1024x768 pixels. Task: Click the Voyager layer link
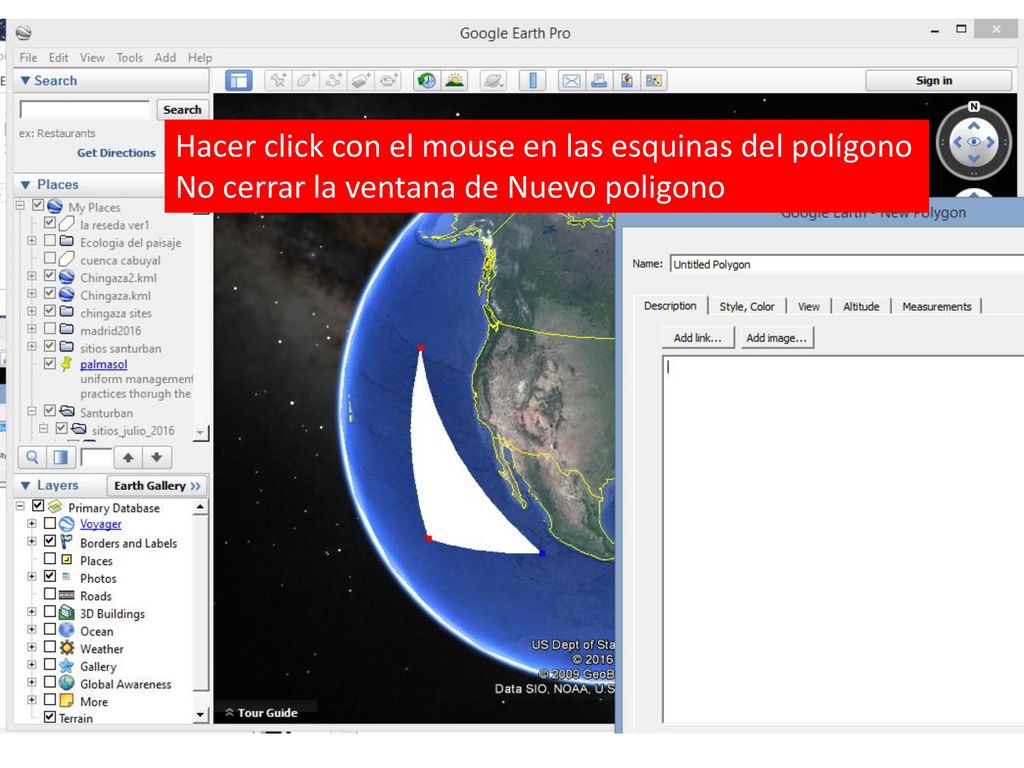point(101,524)
